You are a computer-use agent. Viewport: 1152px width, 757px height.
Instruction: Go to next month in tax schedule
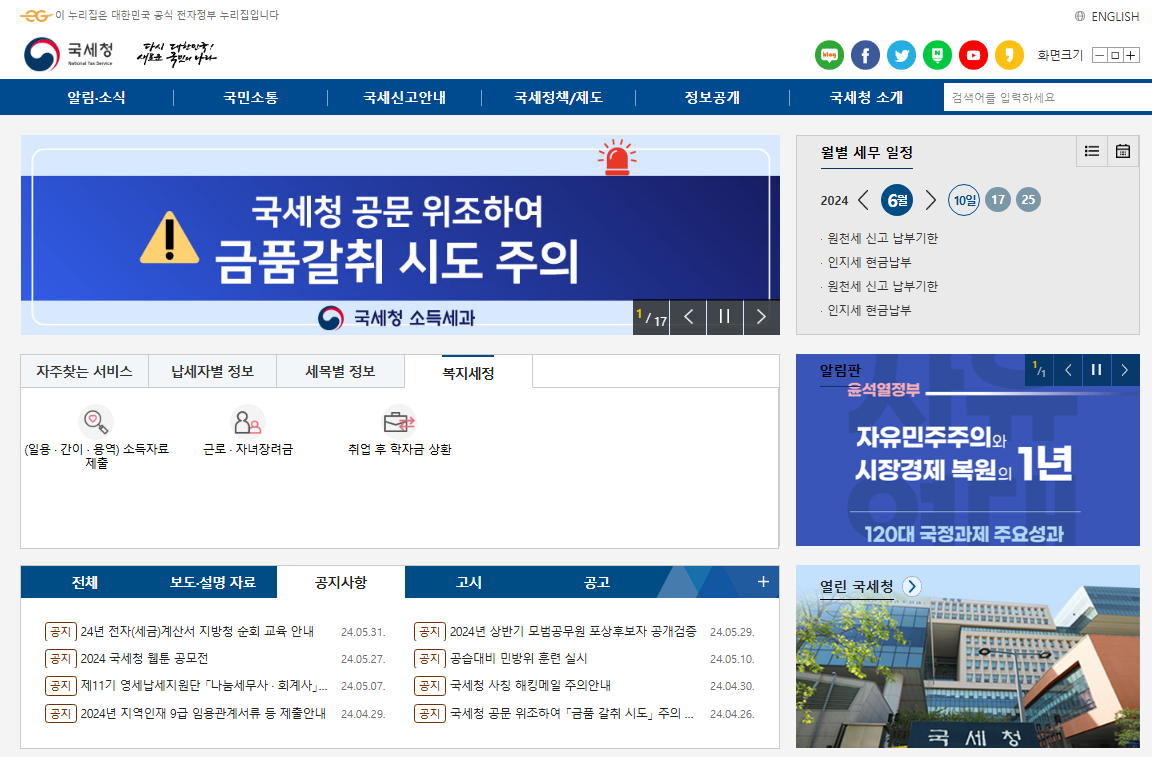[x=930, y=200]
